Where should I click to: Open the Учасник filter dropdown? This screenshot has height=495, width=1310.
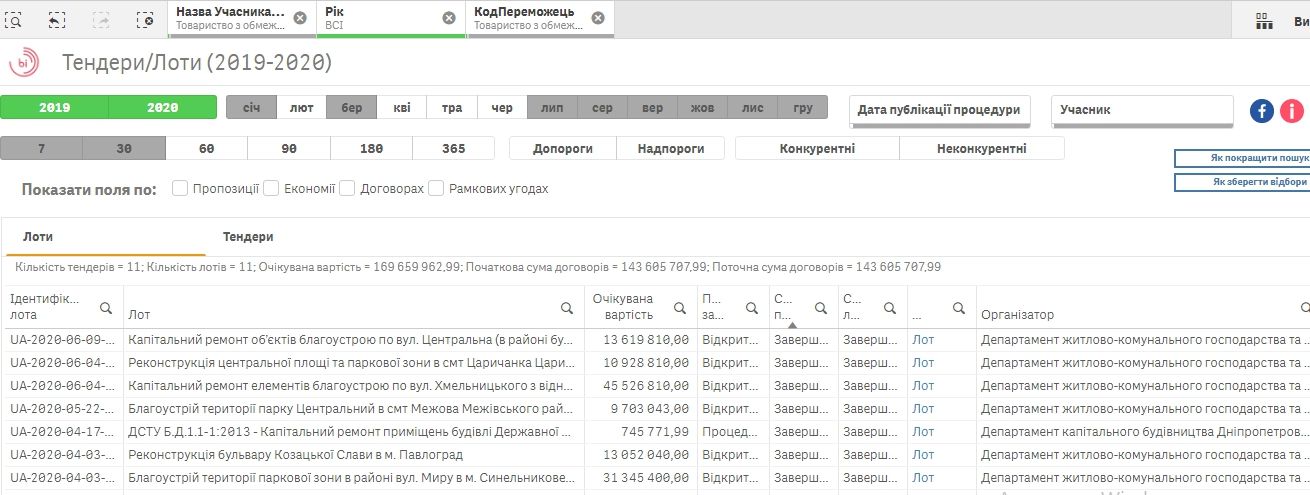tap(1142, 110)
